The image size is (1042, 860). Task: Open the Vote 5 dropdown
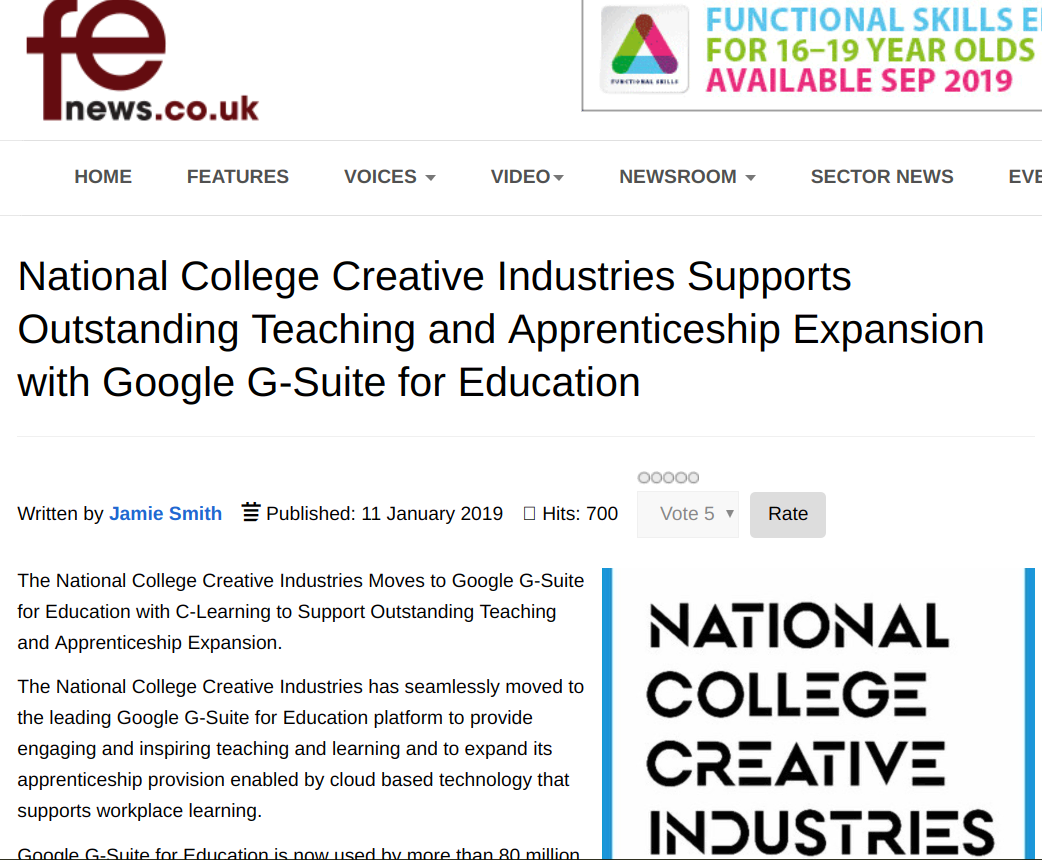click(688, 514)
